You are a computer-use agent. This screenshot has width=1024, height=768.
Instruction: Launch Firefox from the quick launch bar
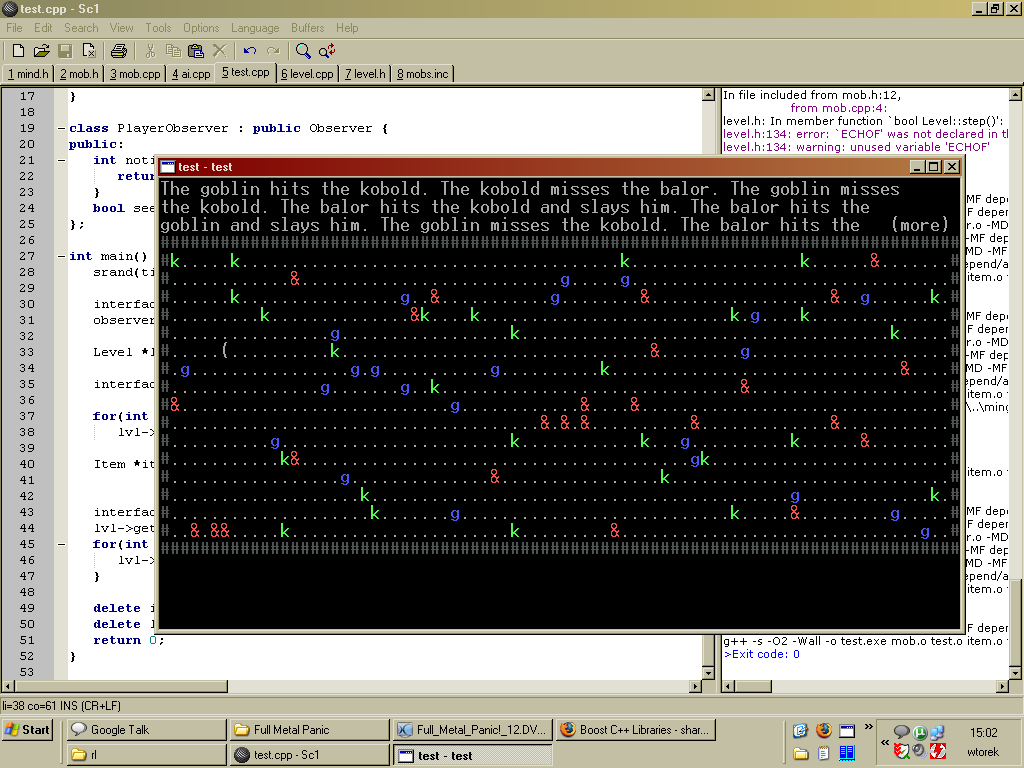pos(824,730)
